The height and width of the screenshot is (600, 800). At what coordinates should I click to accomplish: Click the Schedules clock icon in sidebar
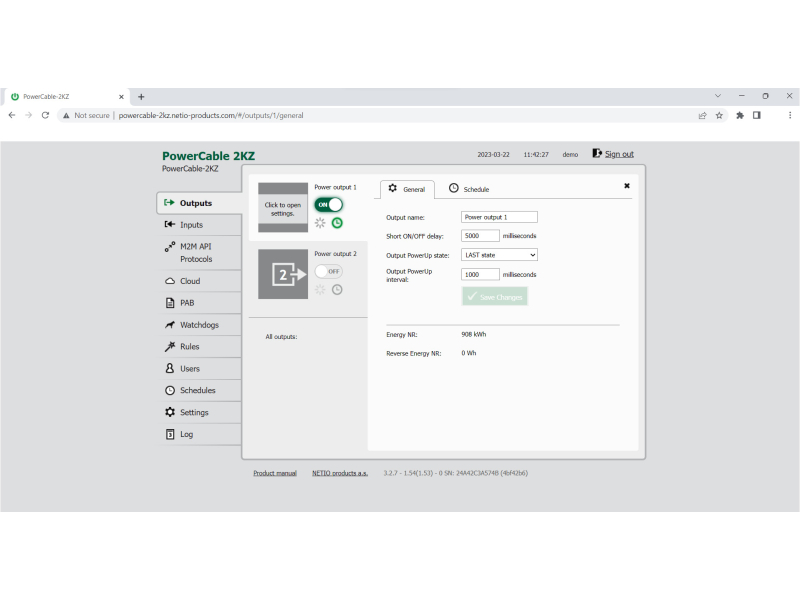[x=170, y=390]
